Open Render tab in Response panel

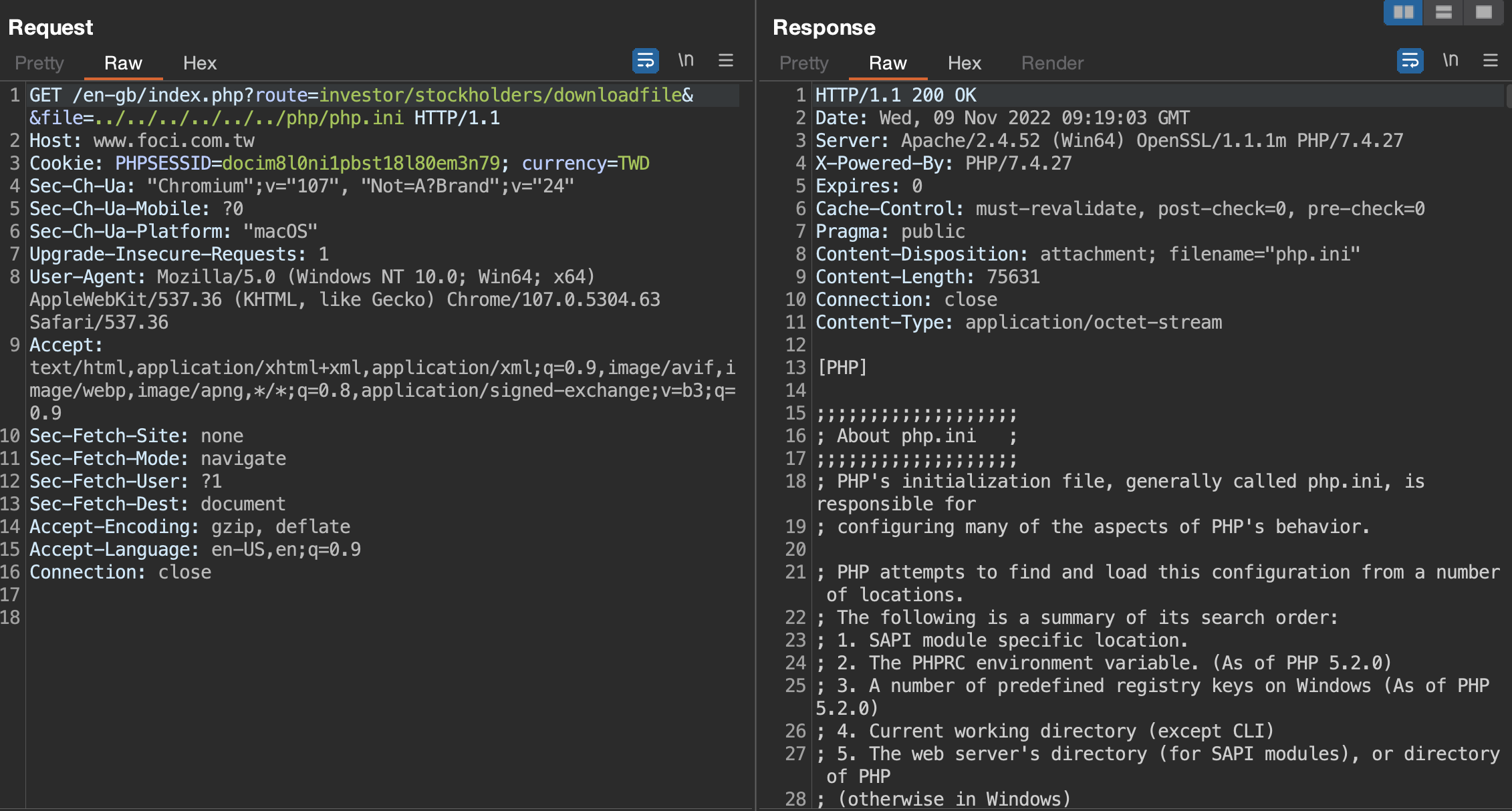1053,63
